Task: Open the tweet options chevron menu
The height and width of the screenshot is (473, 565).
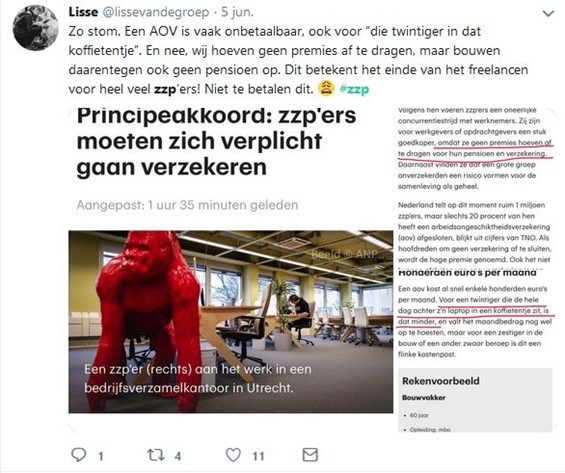Action: (x=548, y=14)
